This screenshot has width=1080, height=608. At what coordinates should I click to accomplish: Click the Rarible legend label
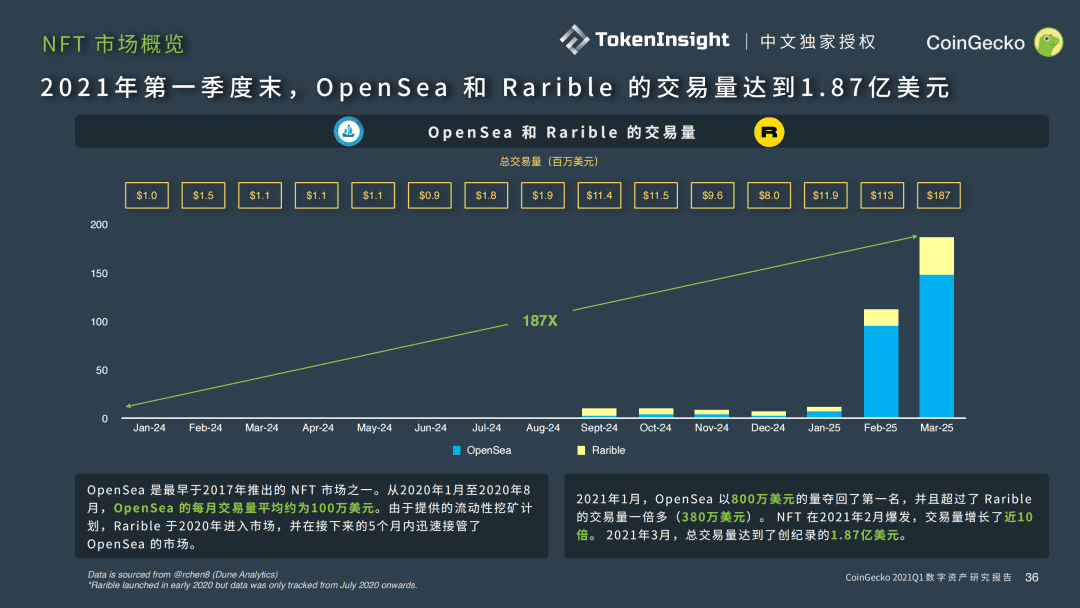click(609, 450)
